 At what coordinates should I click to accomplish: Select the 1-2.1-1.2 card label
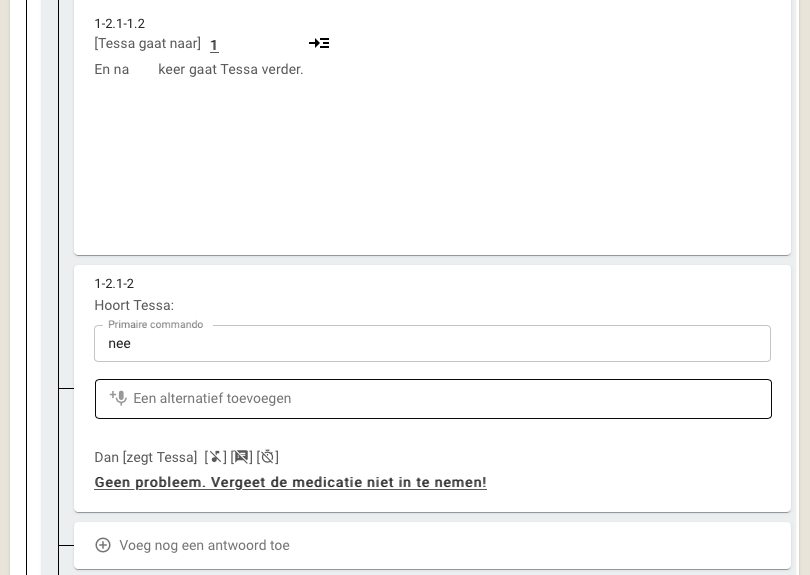[119, 23]
